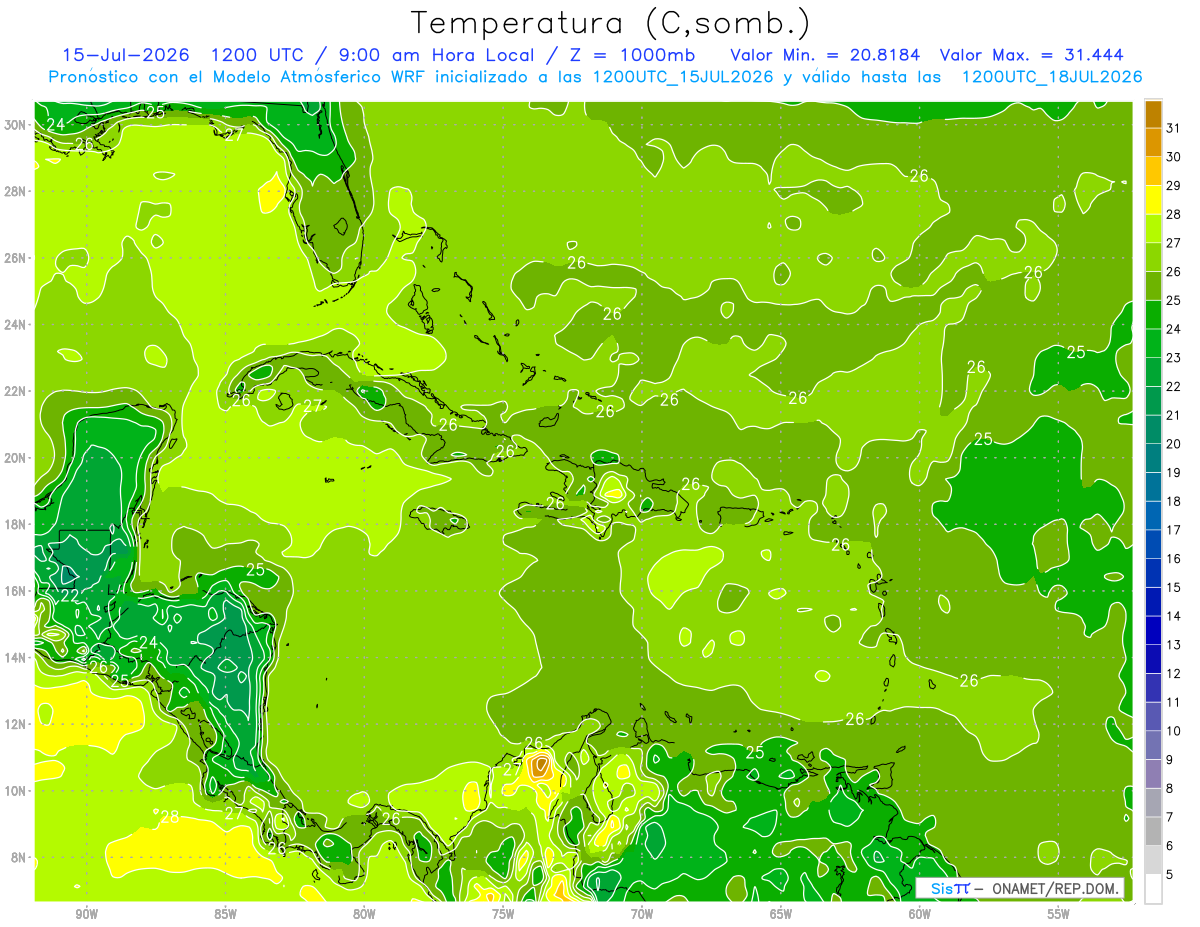Click the title Temperatura (C,somb.)
Viewport: 1200px width, 927px height.
point(611,24)
